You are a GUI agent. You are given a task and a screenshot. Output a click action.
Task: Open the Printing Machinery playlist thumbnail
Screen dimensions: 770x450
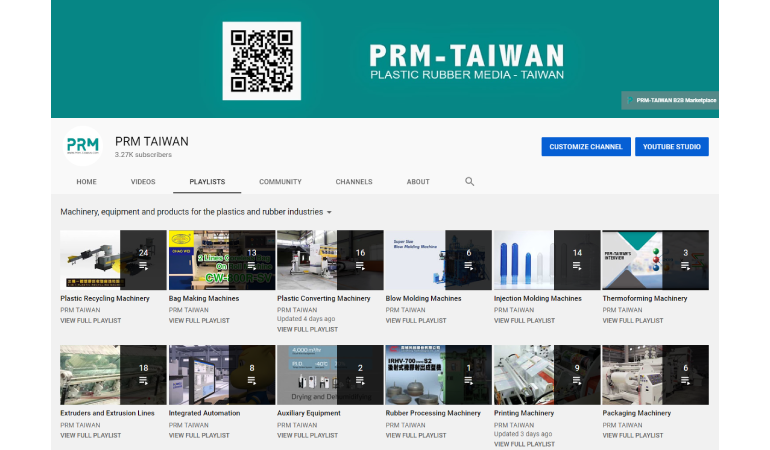547,375
